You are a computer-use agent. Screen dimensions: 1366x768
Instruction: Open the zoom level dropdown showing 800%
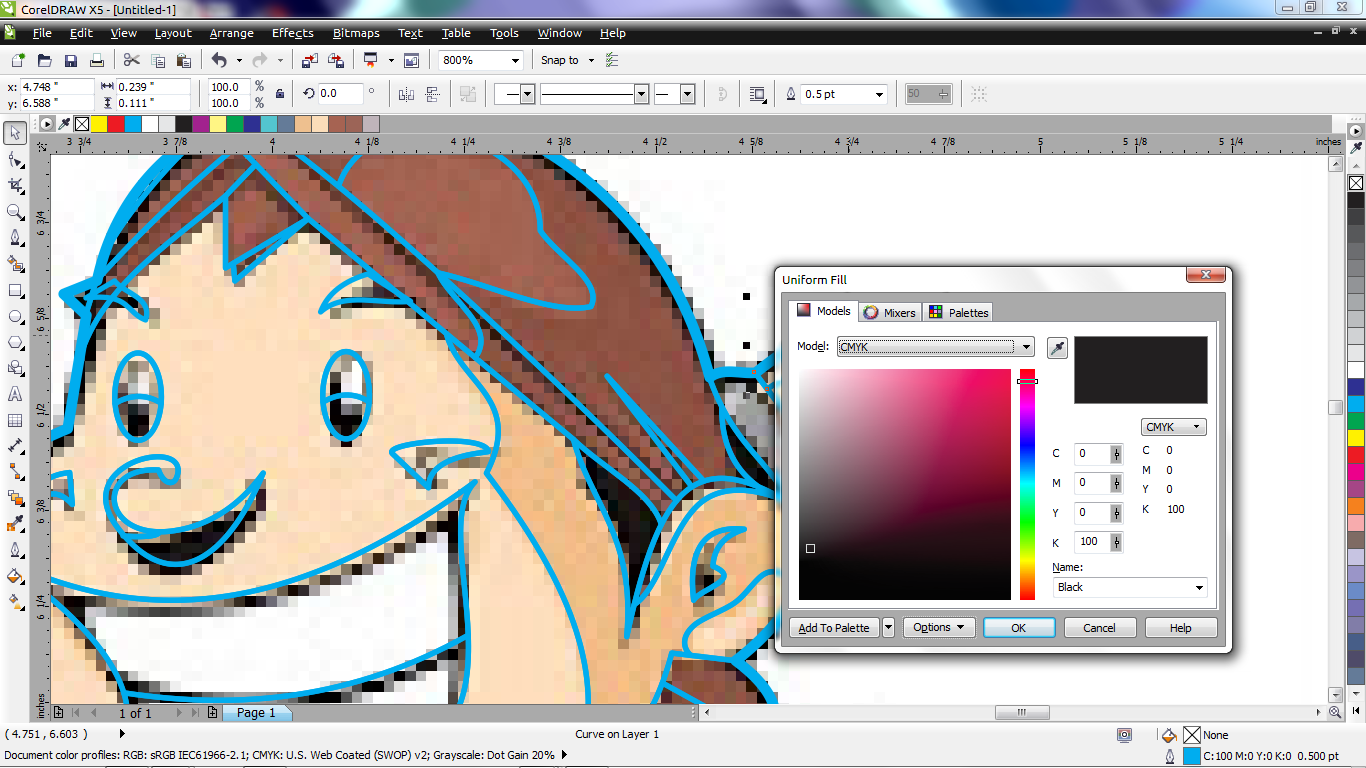click(x=517, y=60)
